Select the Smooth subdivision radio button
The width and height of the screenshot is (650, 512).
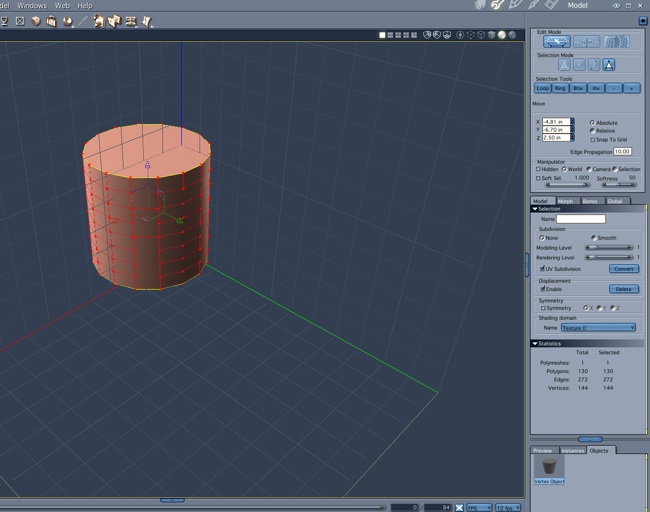(593, 238)
